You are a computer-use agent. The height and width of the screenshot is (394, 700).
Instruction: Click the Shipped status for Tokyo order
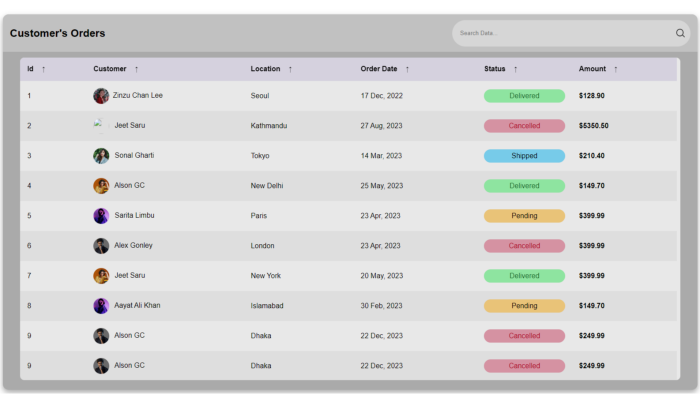(x=524, y=156)
